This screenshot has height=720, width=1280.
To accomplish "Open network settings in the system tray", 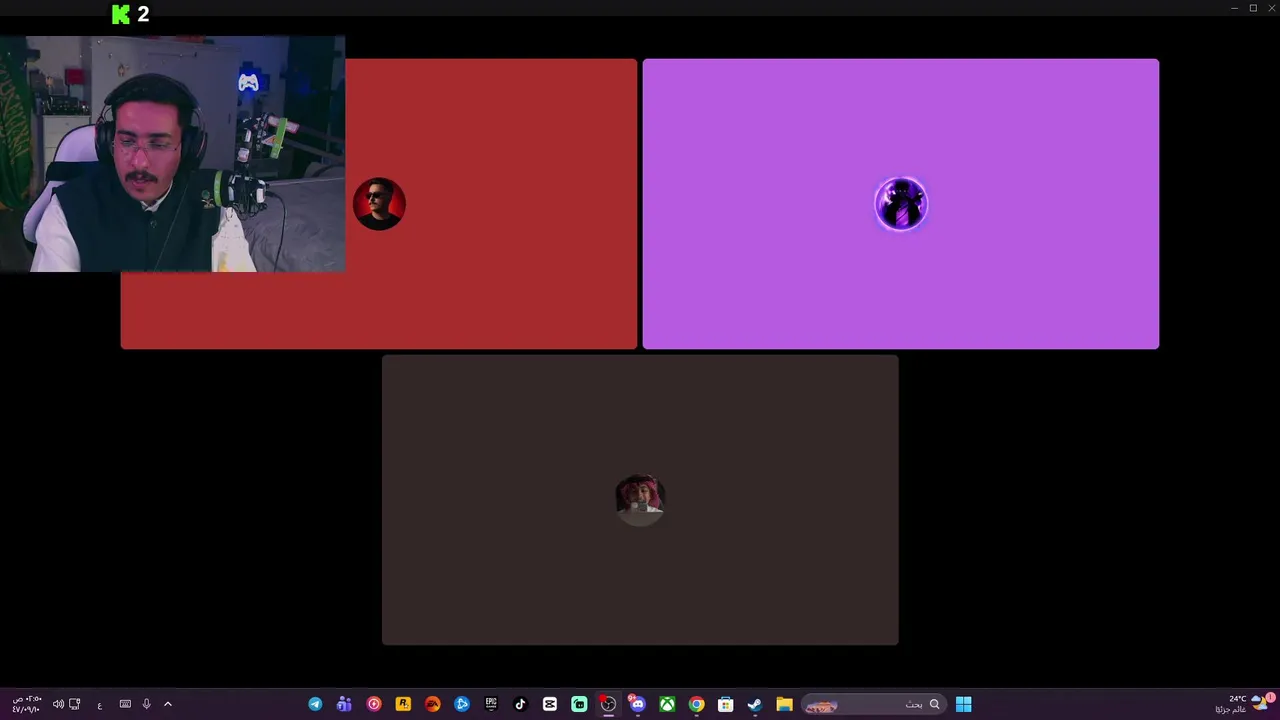I will (x=75, y=704).
